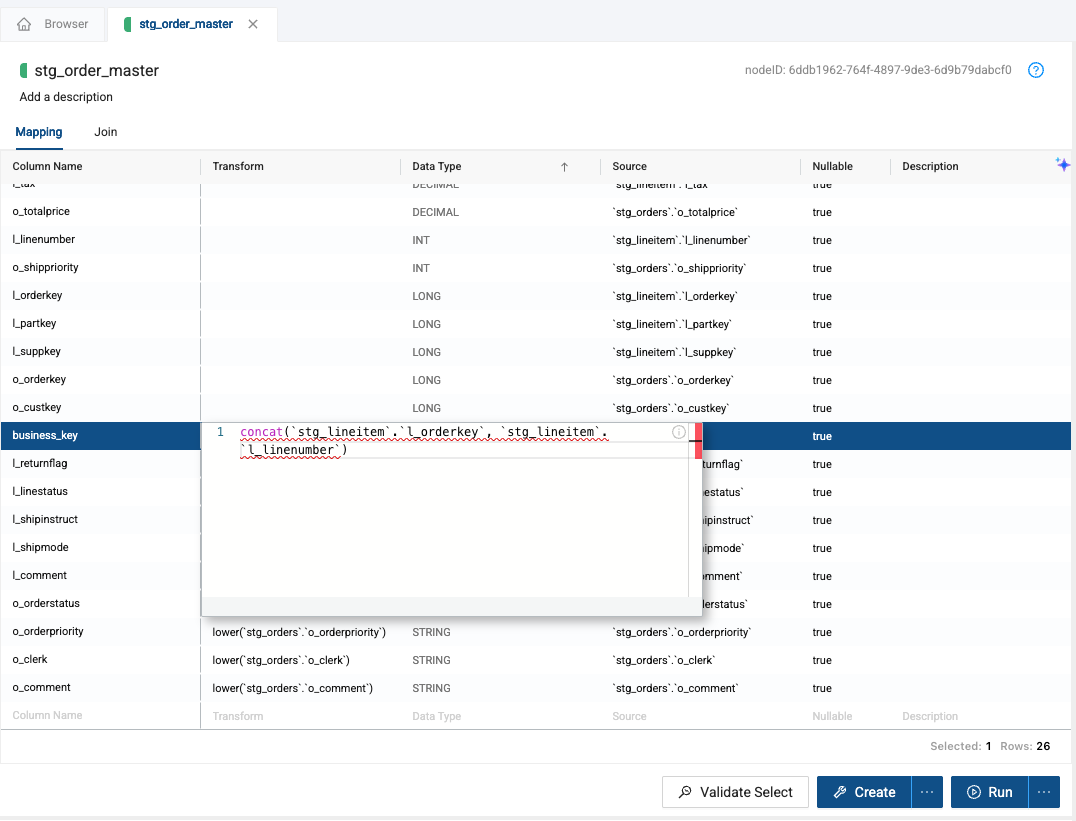Image resolution: width=1076 pixels, height=821 pixels.
Task: Click DECIMAL data type of o_totalprice
Action: coord(436,212)
